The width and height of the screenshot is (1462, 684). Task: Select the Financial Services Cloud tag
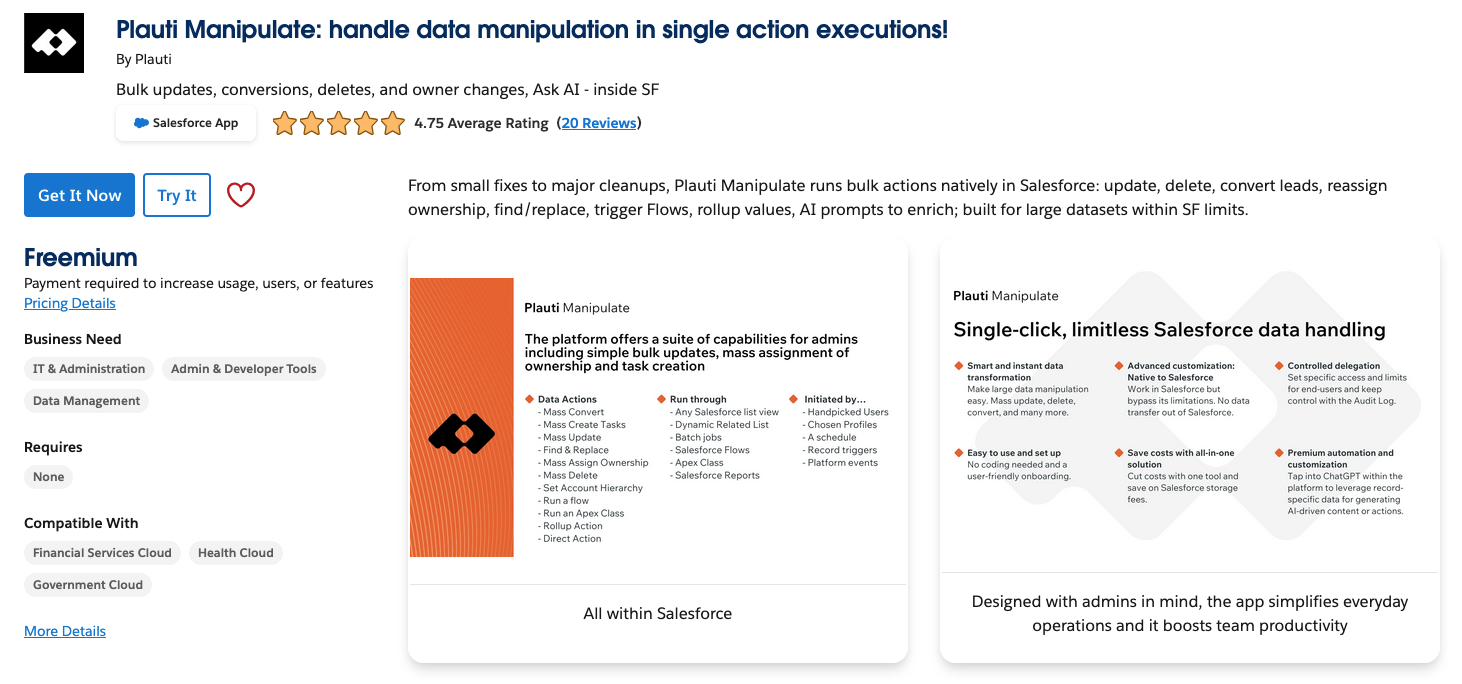point(102,553)
